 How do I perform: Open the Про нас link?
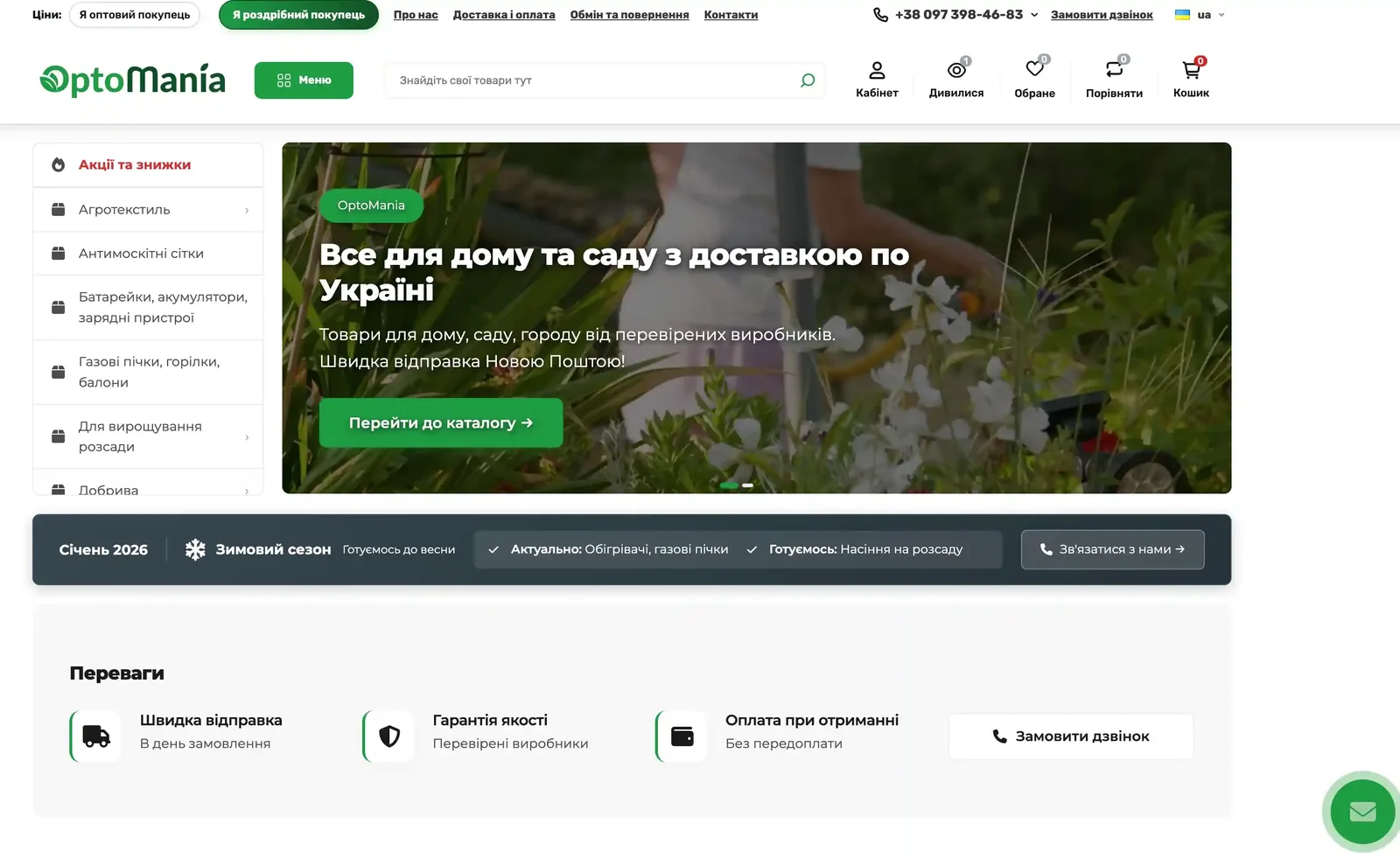pos(416,15)
